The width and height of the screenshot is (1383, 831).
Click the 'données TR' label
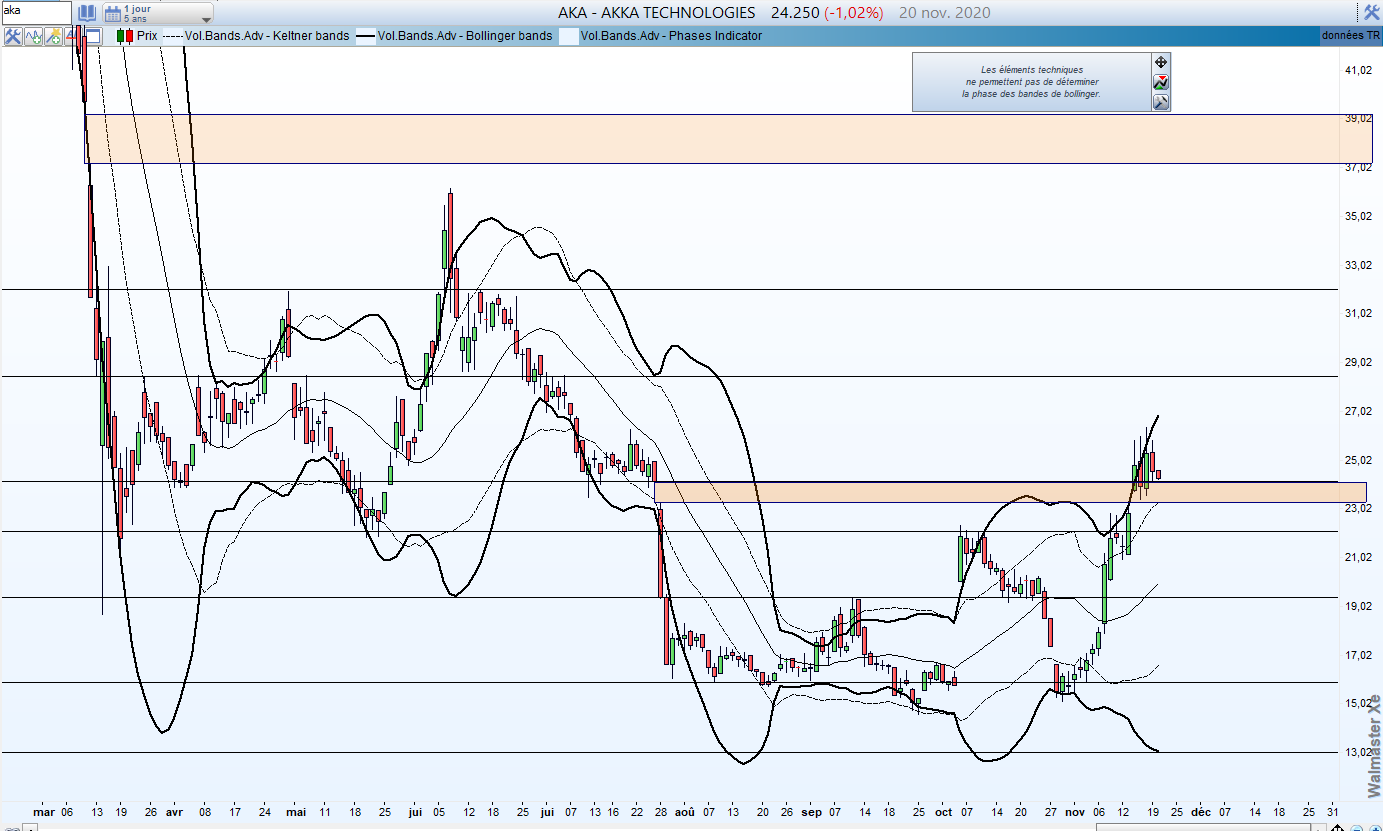click(1350, 36)
